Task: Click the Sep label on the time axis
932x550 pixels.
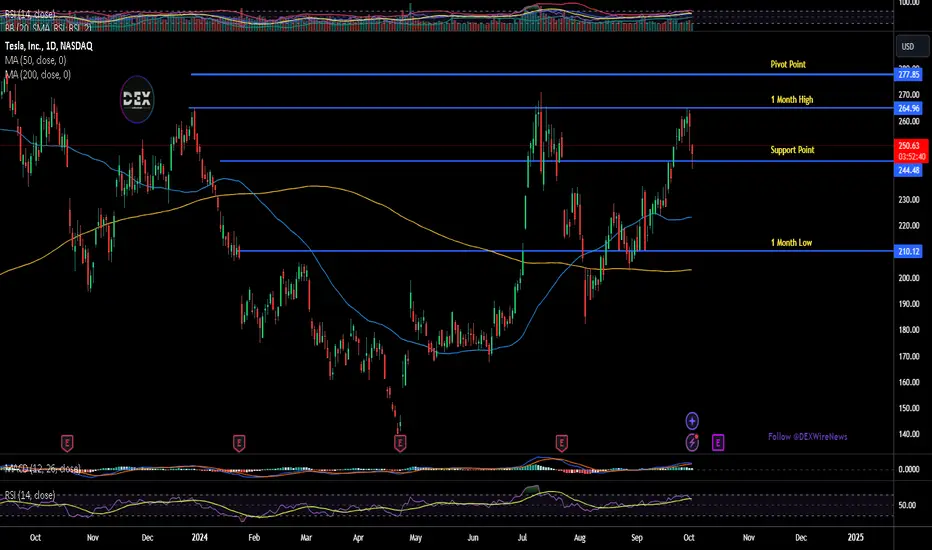Action: pos(637,538)
